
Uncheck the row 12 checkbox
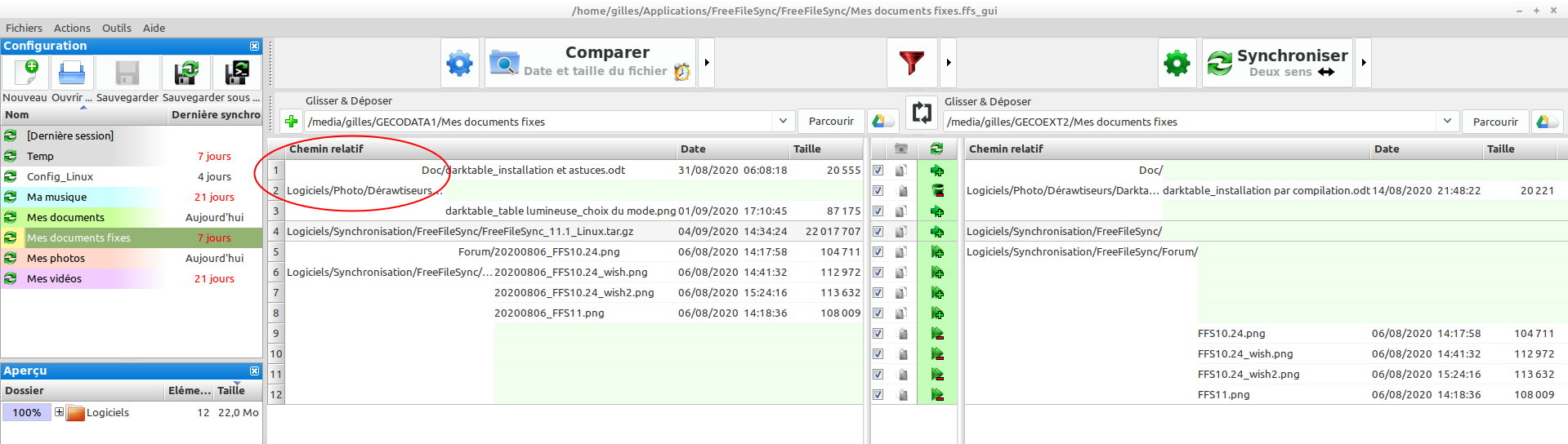pos(878,395)
